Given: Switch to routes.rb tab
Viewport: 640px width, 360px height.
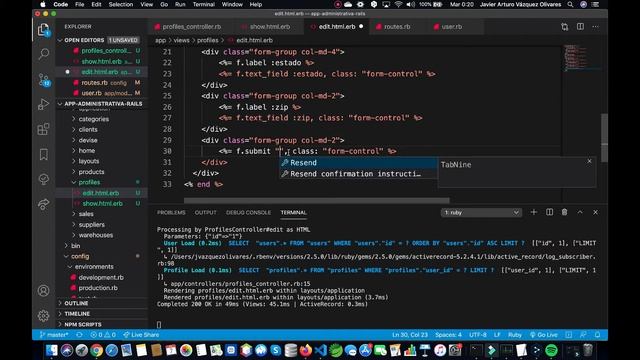Looking at the screenshot, I should click(397, 27).
